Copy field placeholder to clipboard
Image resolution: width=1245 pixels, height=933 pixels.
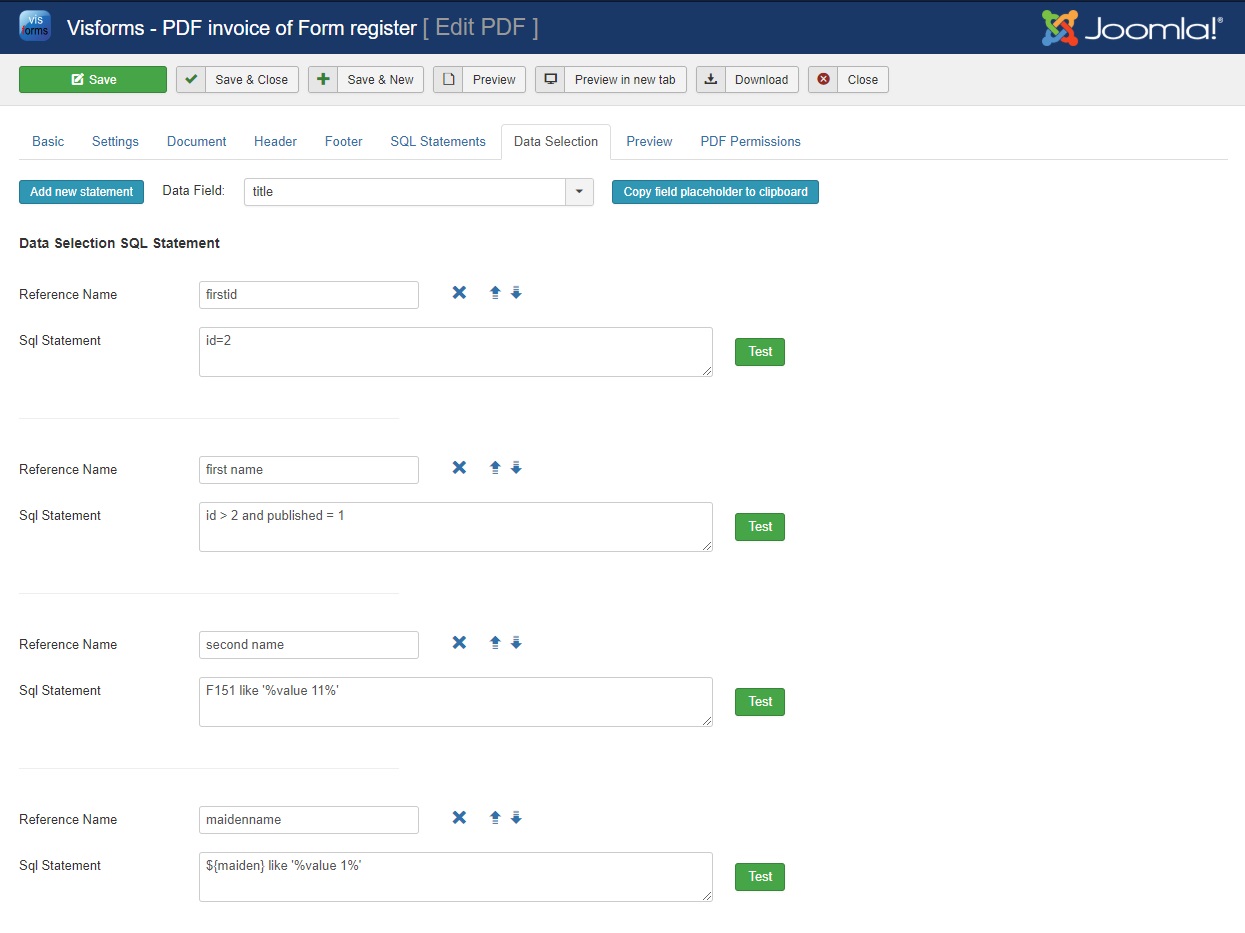(715, 192)
